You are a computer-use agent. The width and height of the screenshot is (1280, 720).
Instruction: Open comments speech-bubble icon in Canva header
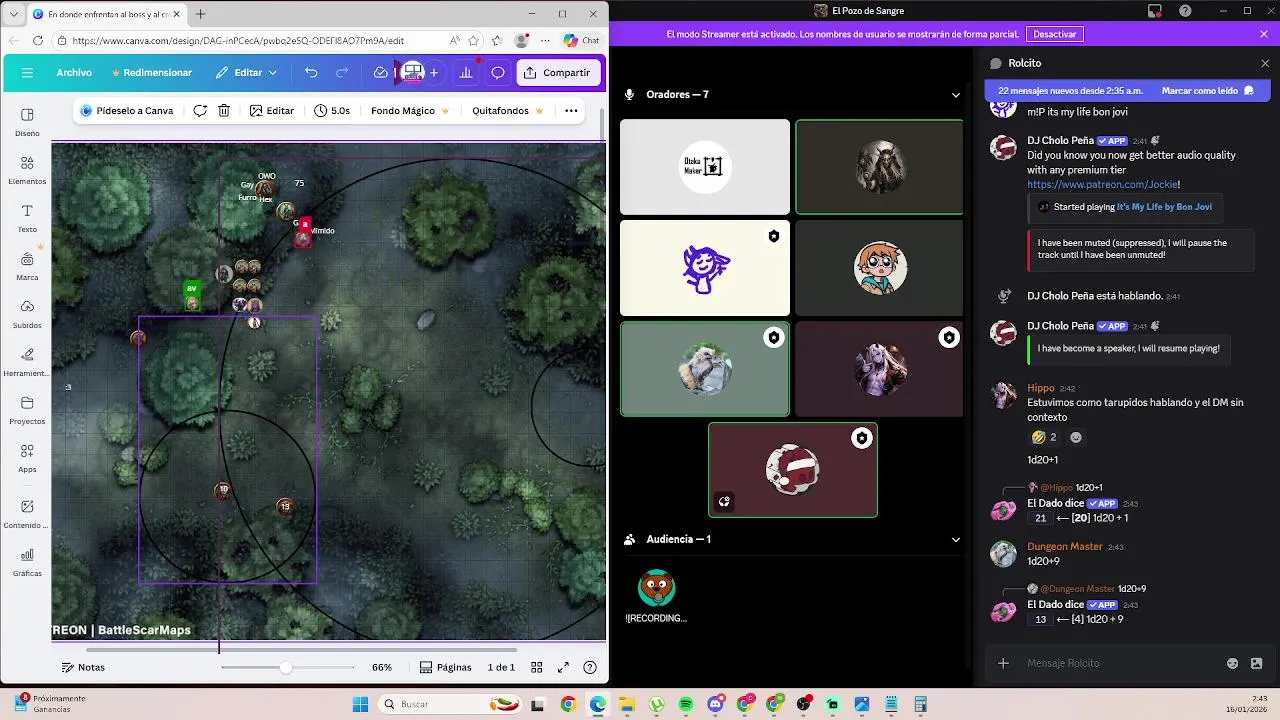tap(498, 73)
